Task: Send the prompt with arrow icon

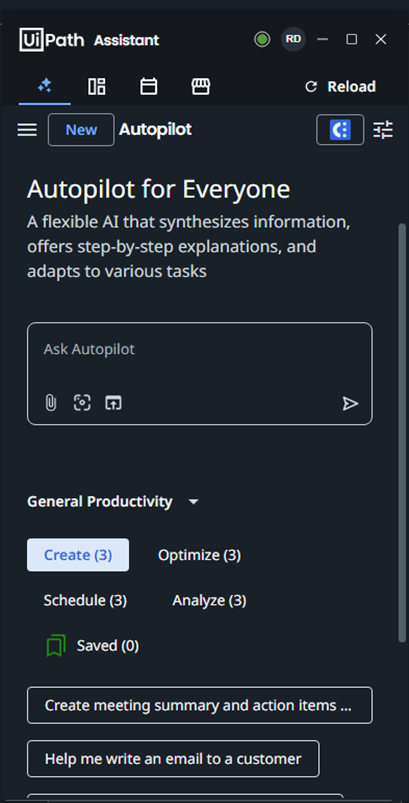Action: click(350, 404)
